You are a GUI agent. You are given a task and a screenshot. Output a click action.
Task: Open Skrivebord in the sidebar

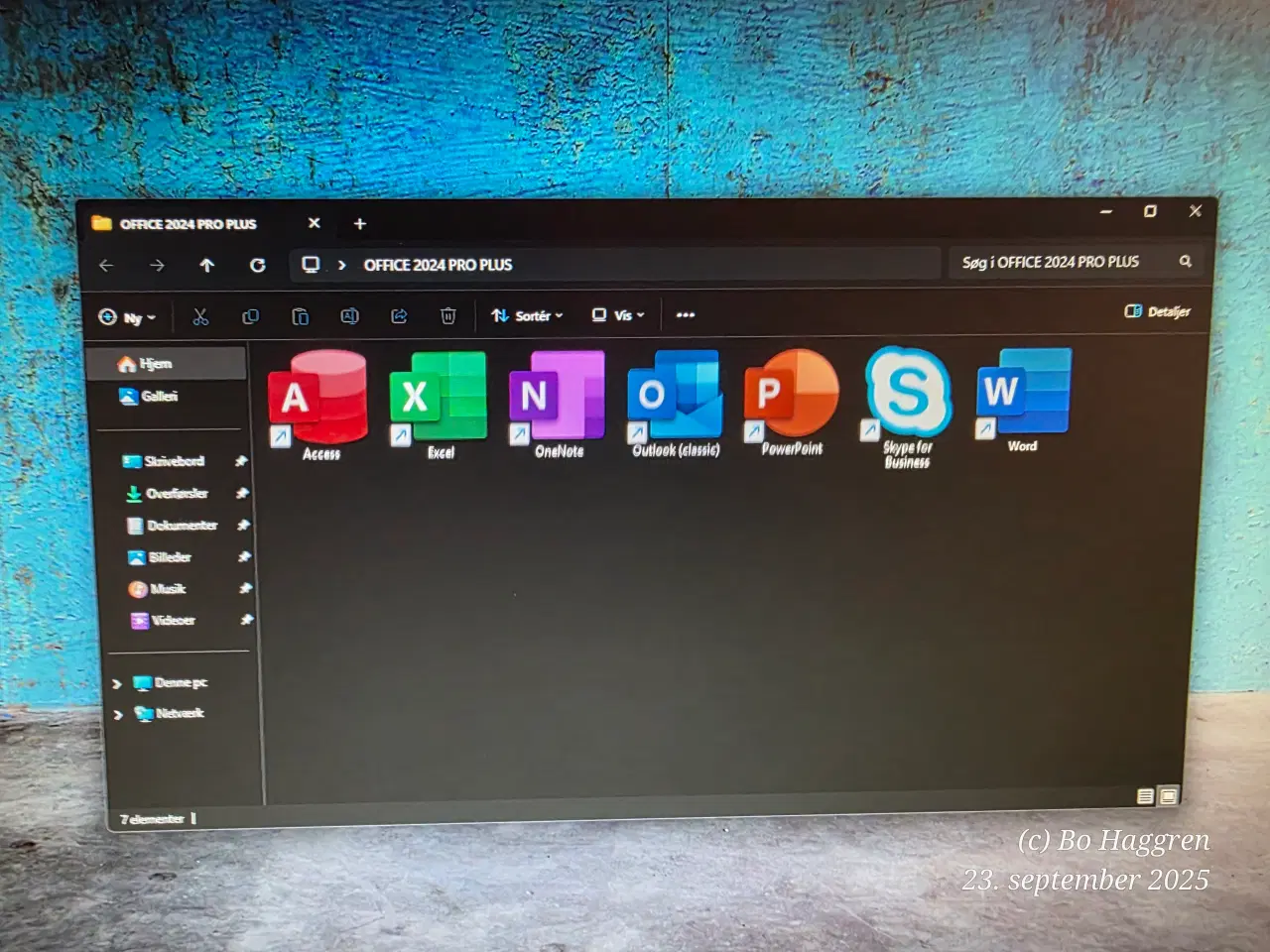pyautogui.click(x=163, y=461)
